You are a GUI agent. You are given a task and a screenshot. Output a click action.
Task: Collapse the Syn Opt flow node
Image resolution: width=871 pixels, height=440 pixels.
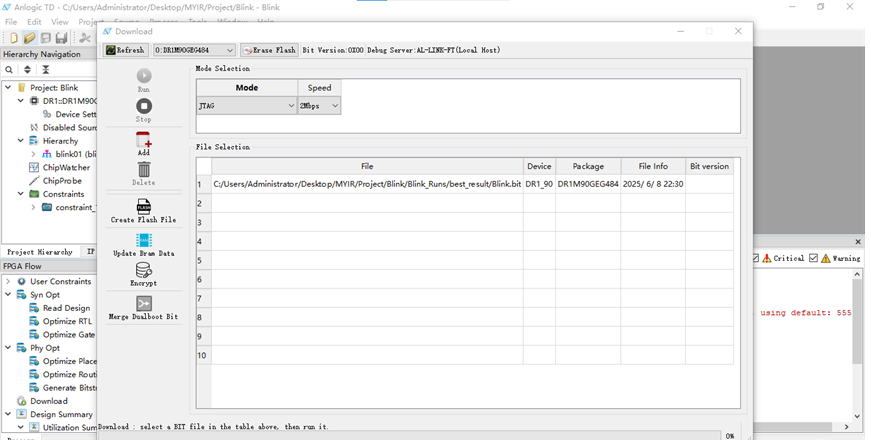[x=8, y=294]
